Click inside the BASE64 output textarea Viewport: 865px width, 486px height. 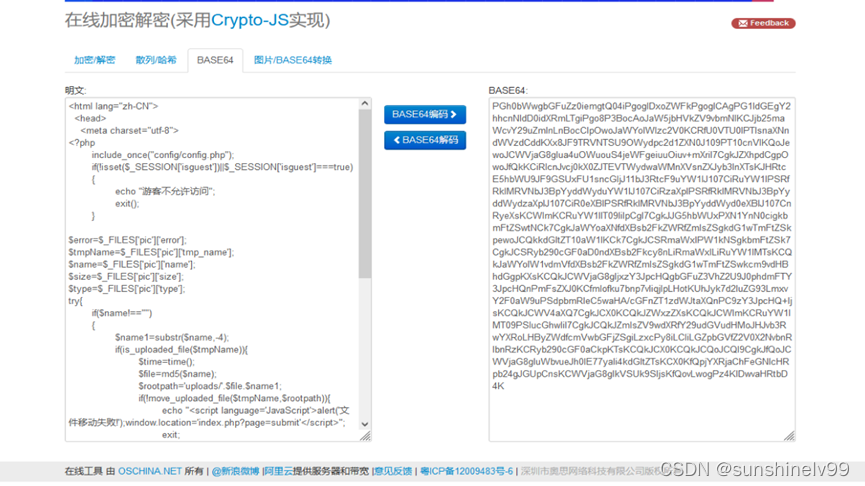[x=642, y=270]
